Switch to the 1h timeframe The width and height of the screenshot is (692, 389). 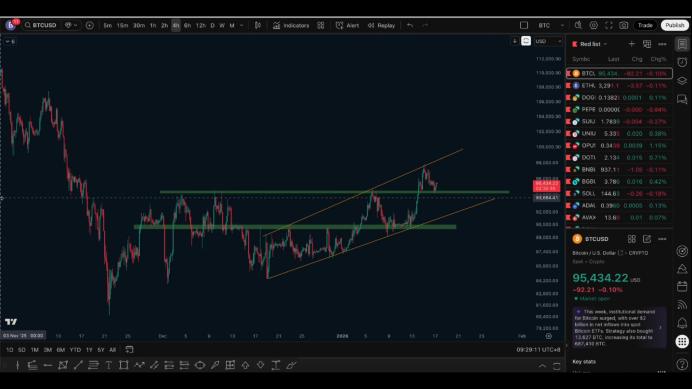pyautogui.click(x=153, y=26)
